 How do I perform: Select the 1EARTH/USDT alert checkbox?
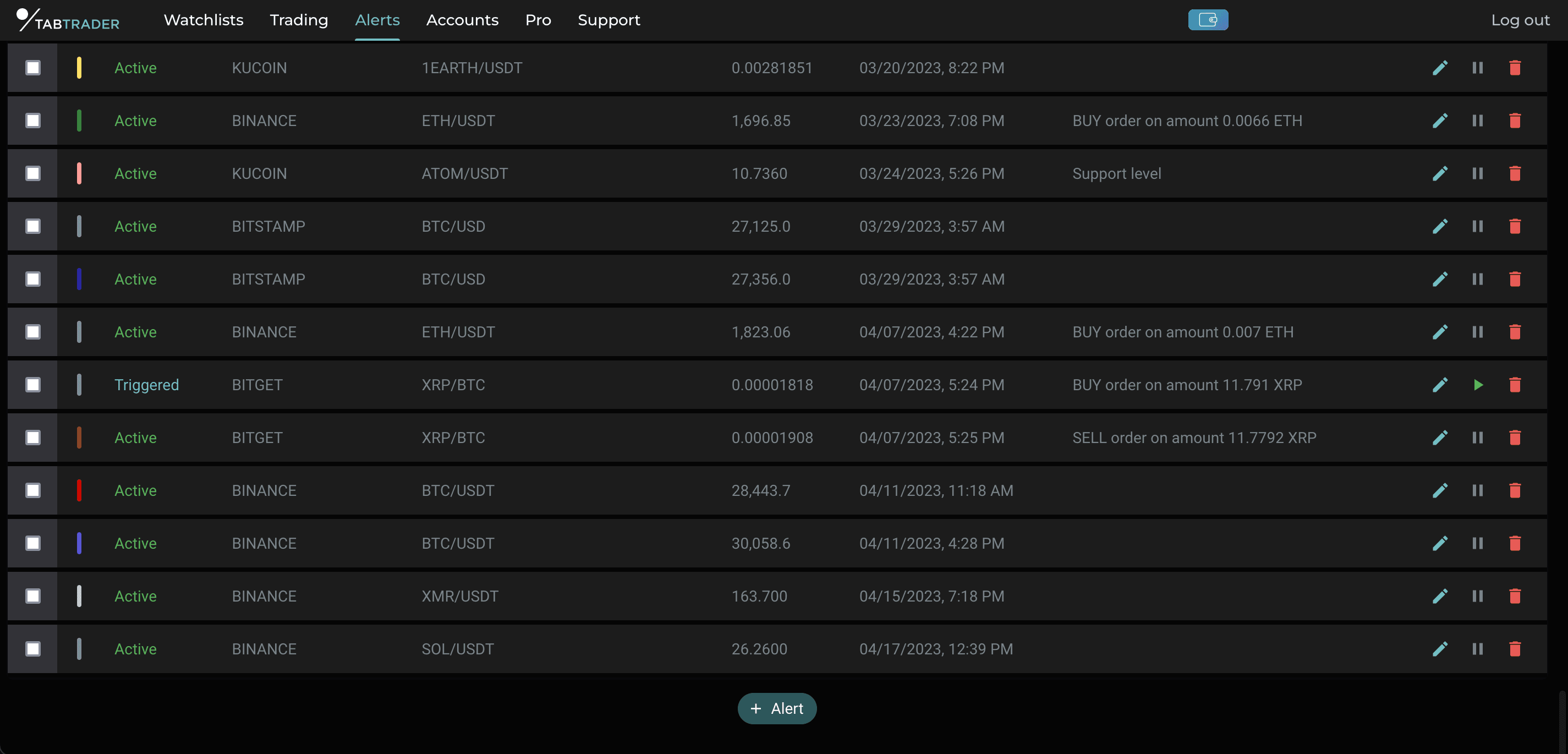(33, 68)
